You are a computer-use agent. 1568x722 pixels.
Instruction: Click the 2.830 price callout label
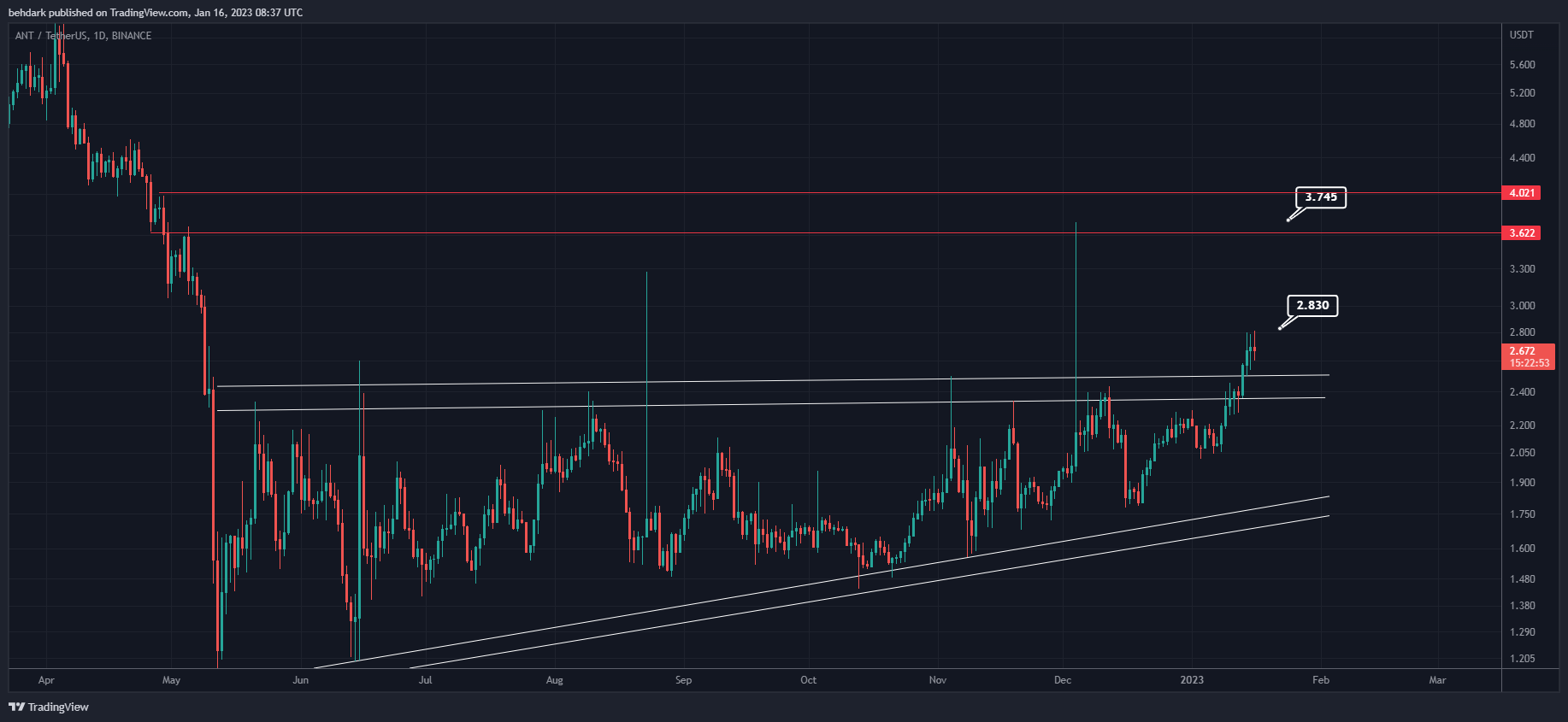tap(1312, 305)
